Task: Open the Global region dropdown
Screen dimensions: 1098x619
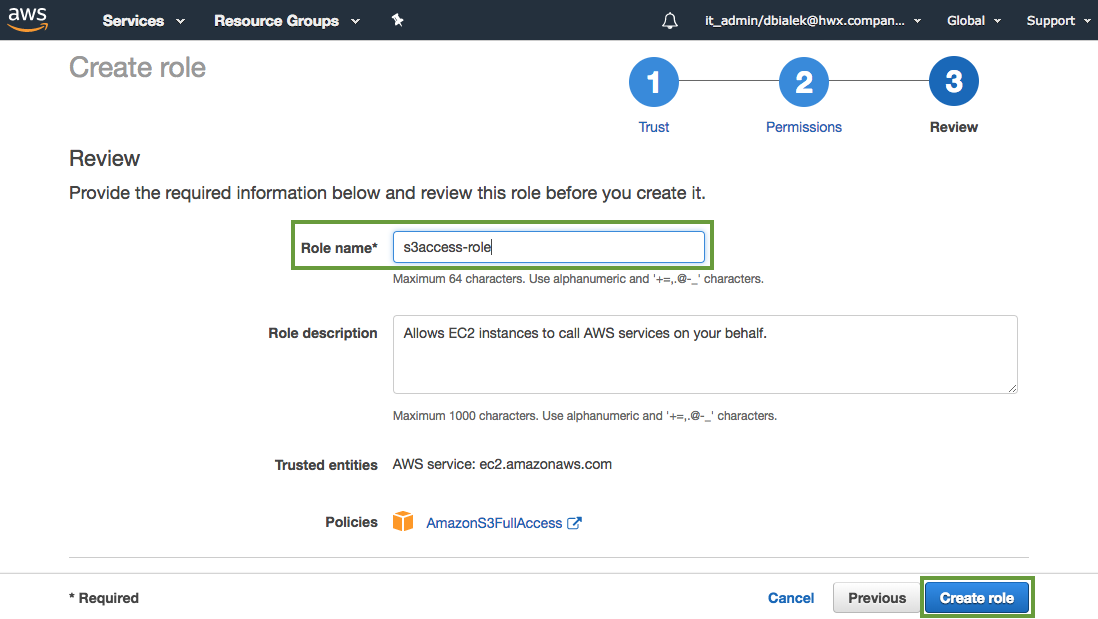Action: [973, 21]
